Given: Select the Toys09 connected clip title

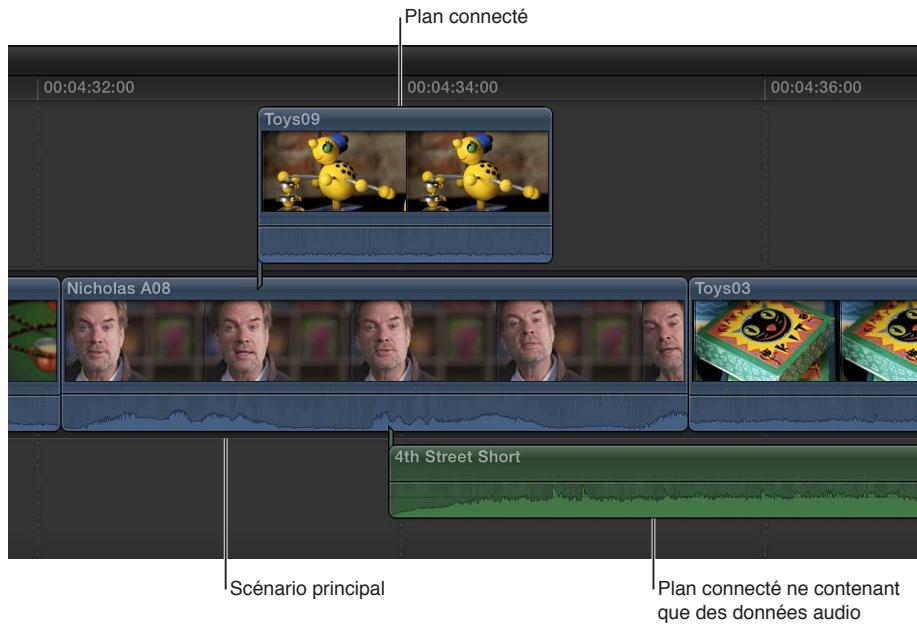Looking at the screenshot, I should click(292, 119).
